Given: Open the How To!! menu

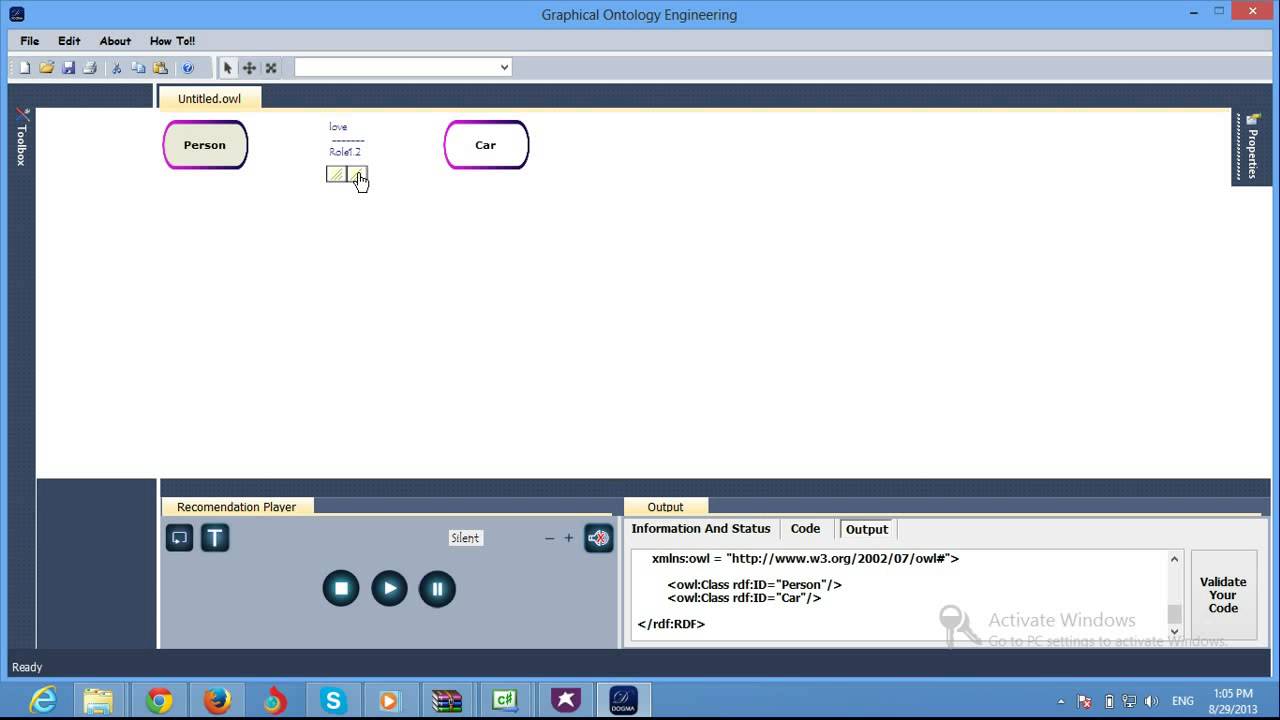Looking at the screenshot, I should [x=172, y=41].
